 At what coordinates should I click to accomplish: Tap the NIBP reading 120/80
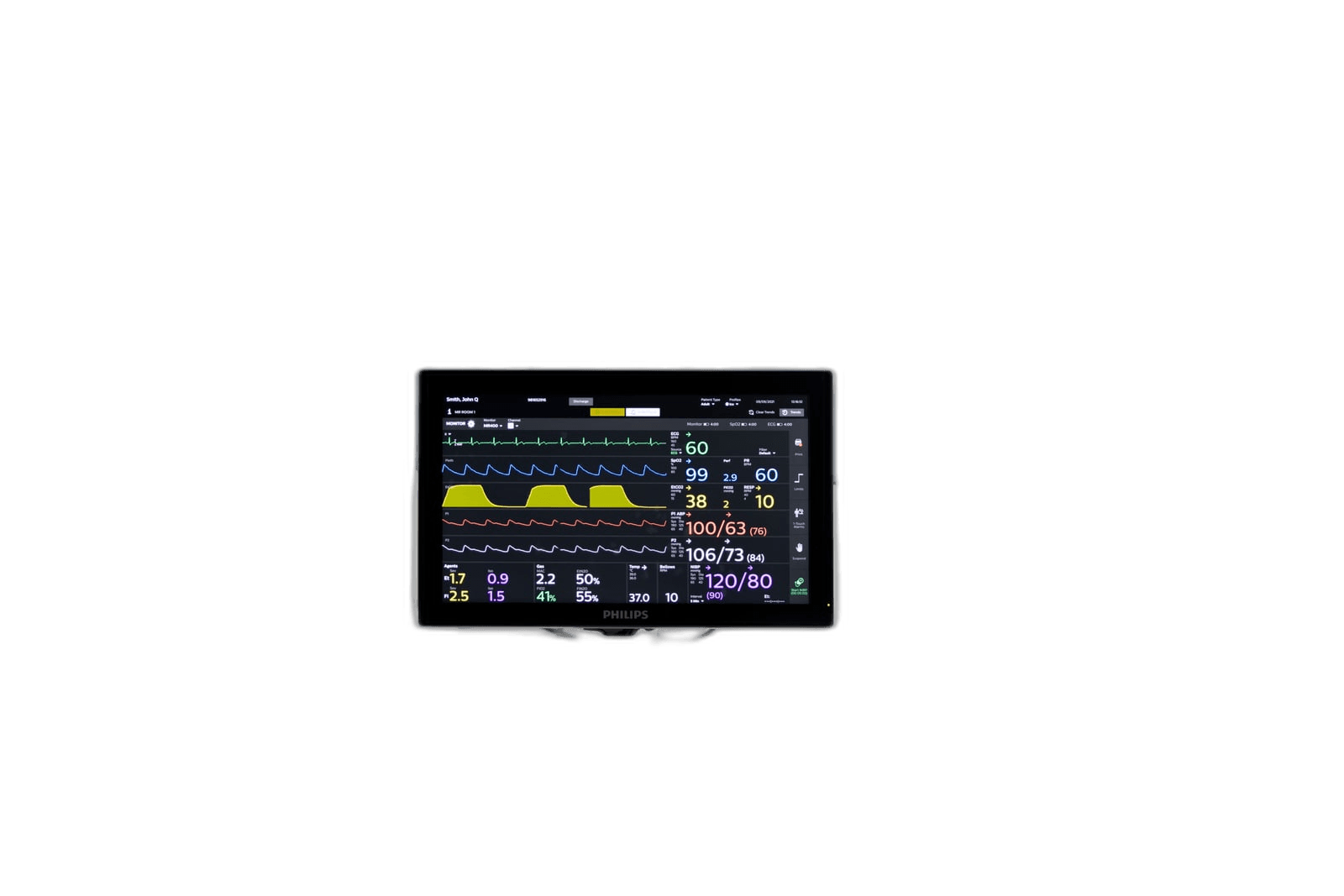coord(738,581)
